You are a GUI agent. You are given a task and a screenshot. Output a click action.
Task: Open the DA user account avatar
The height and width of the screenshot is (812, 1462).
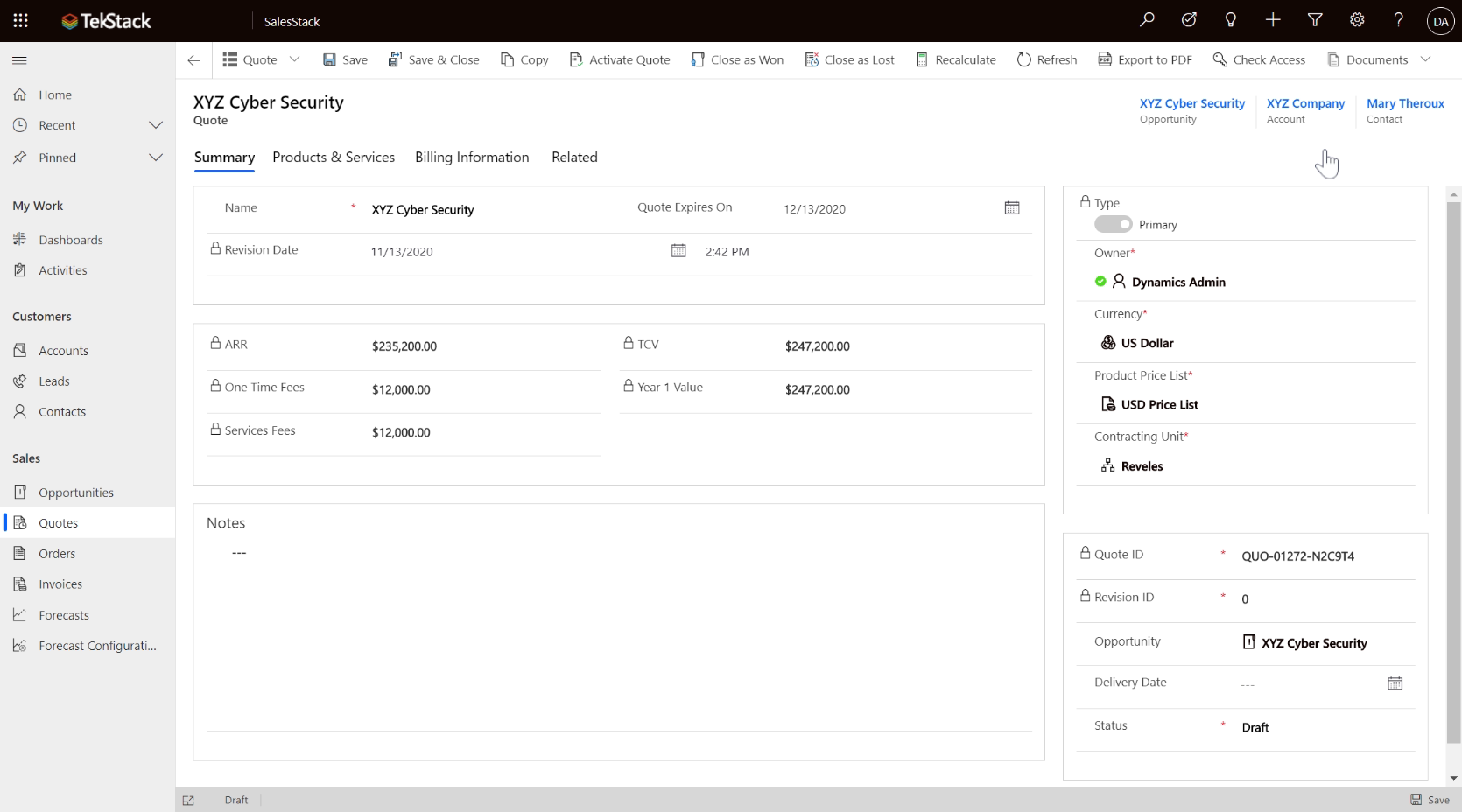1440,21
